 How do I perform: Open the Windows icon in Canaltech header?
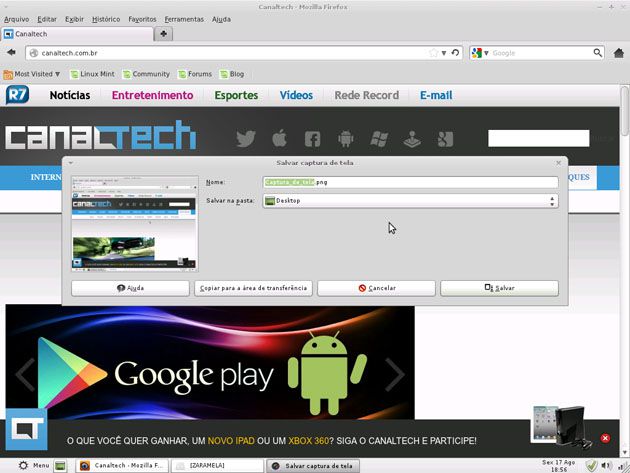coord(379,139)
